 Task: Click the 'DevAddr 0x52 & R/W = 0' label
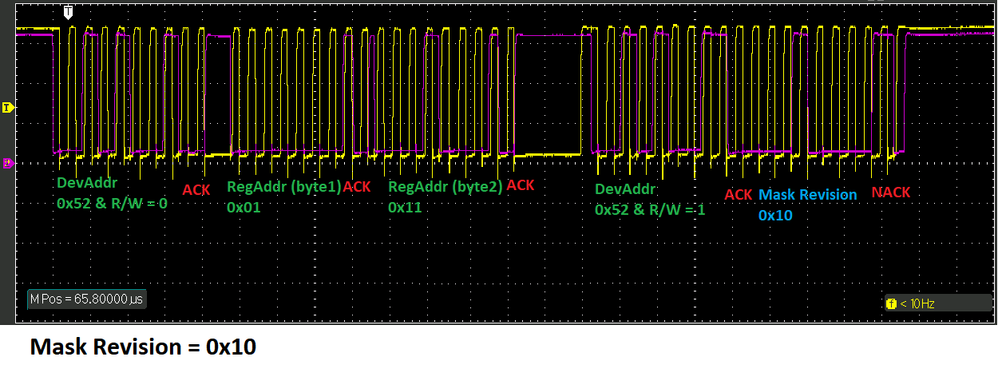(x=112, y=194)
